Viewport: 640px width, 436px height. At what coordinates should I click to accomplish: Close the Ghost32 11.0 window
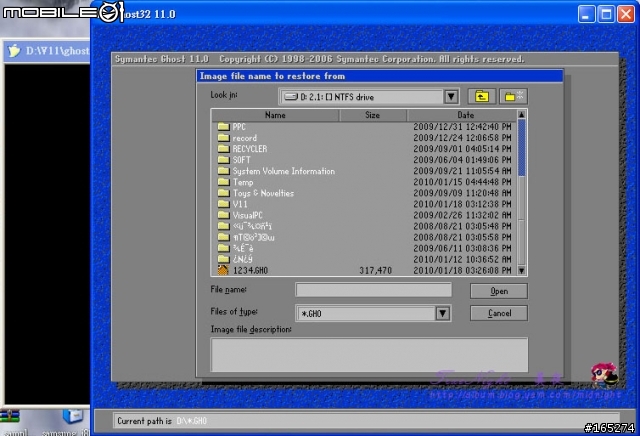(x=626, y=14)
